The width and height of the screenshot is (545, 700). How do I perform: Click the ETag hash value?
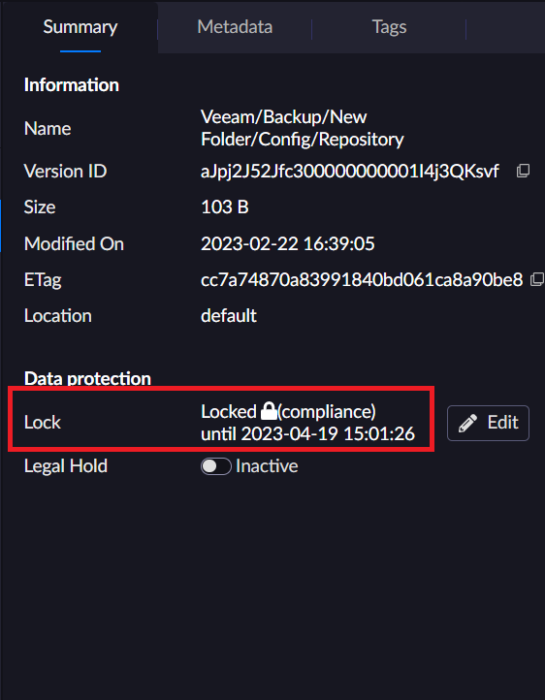coord(362,280)
